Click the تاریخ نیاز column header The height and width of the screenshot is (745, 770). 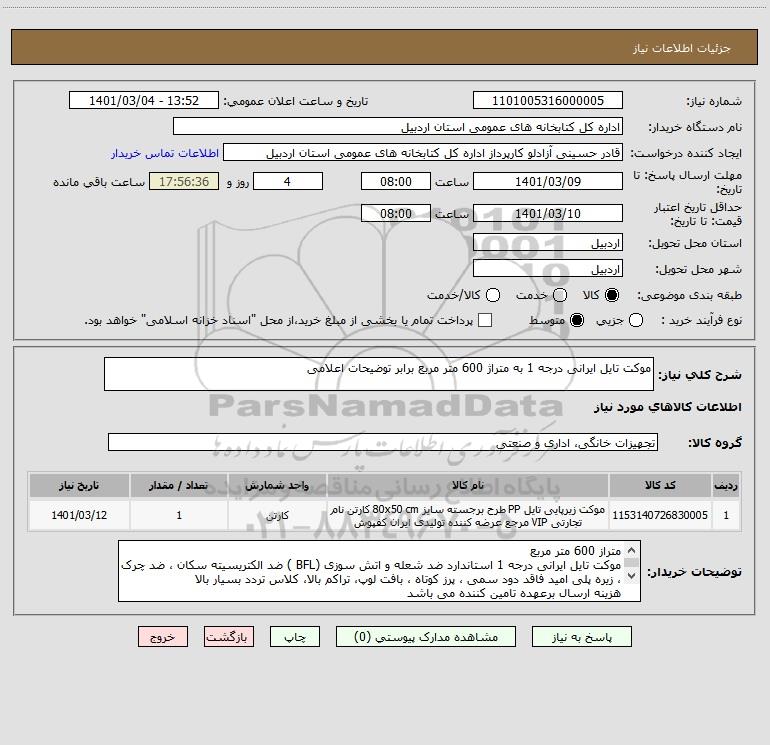point(79,485)
